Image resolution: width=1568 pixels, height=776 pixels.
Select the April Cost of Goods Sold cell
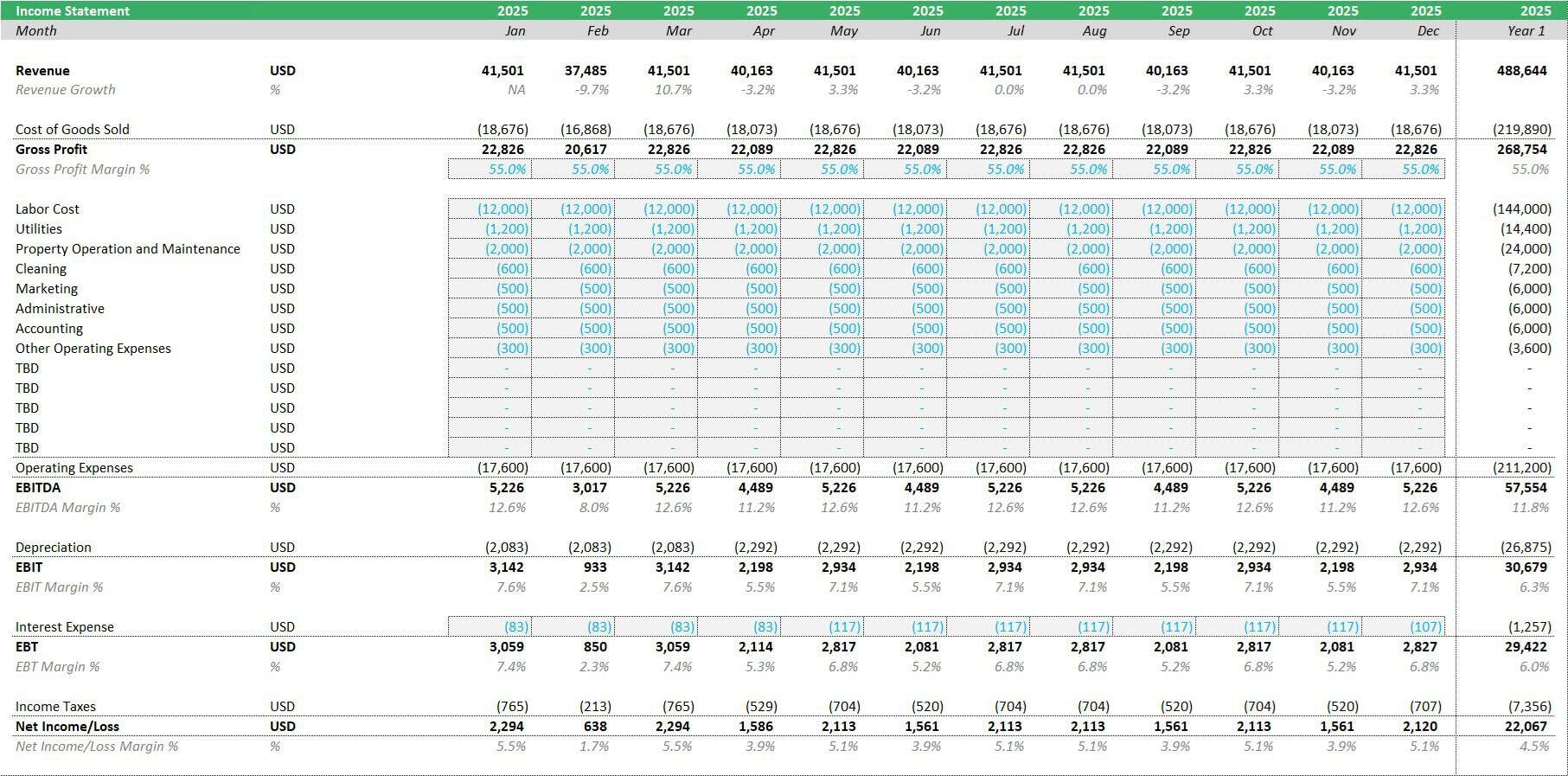click(751, 130)
